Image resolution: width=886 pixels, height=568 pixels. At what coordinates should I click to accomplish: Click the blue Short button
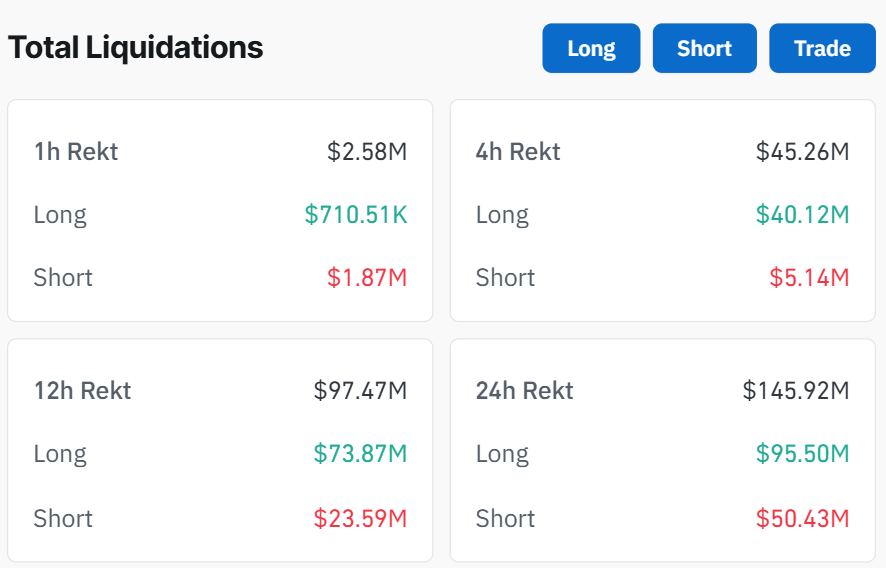(705, 48)
